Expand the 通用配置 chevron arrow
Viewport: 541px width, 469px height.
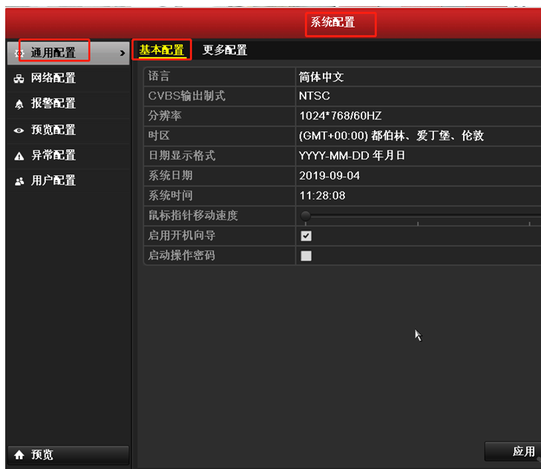(x=122, y=53)
